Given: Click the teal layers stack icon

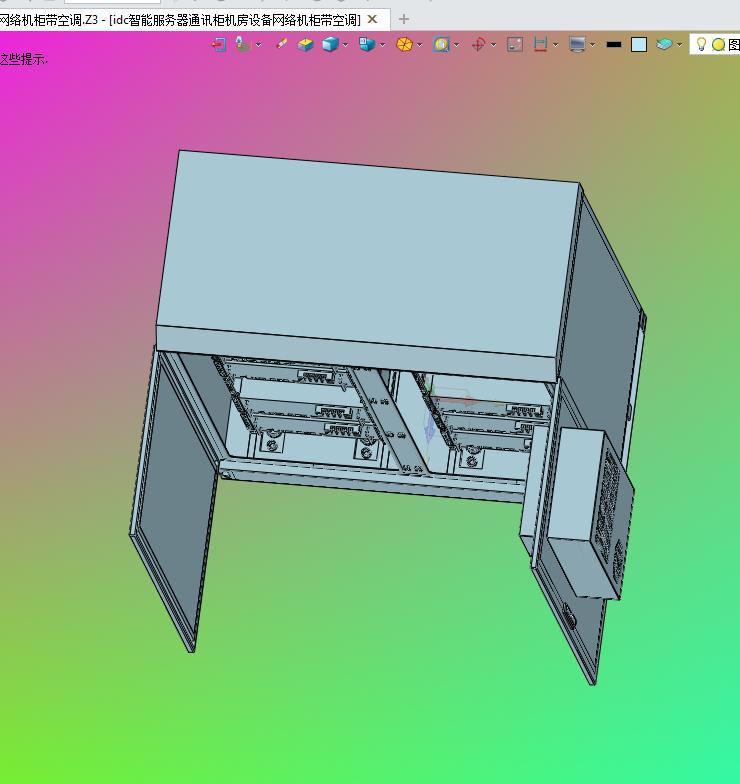Looking at the screenshot, I should click(x=664, y=44).
